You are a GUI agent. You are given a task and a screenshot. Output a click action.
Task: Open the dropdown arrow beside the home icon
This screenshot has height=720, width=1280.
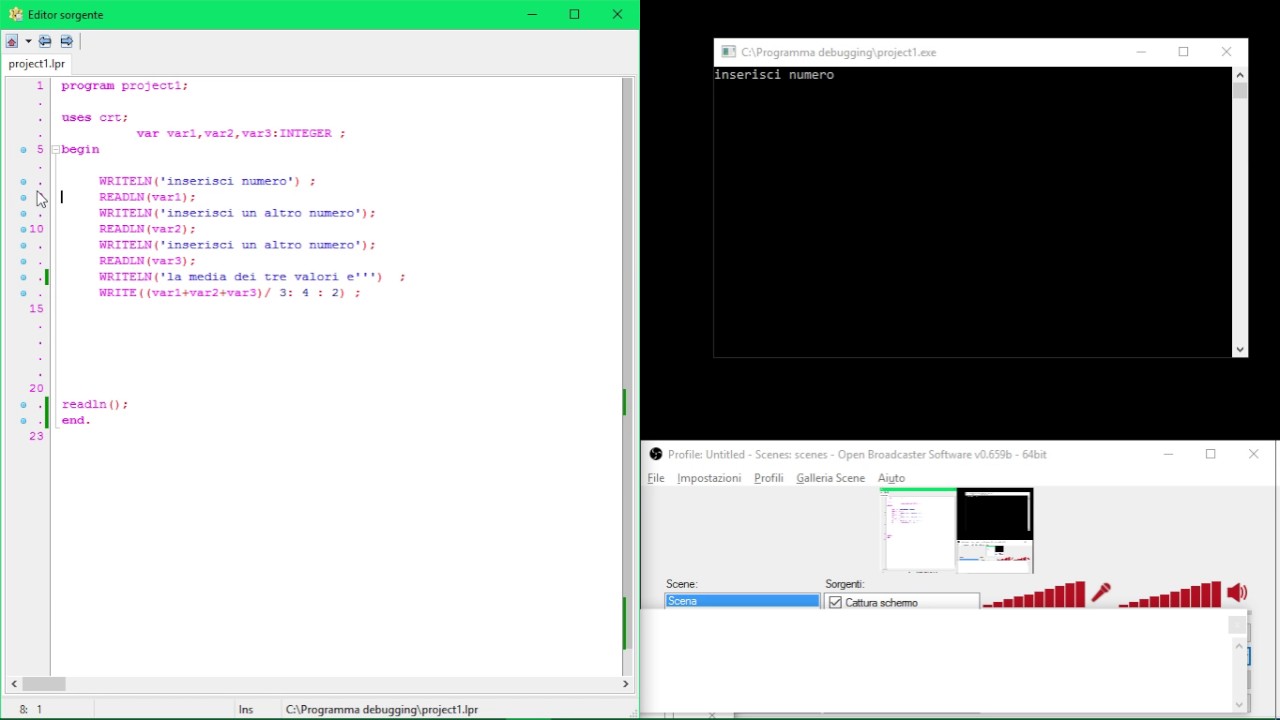(x=28, y=41)
